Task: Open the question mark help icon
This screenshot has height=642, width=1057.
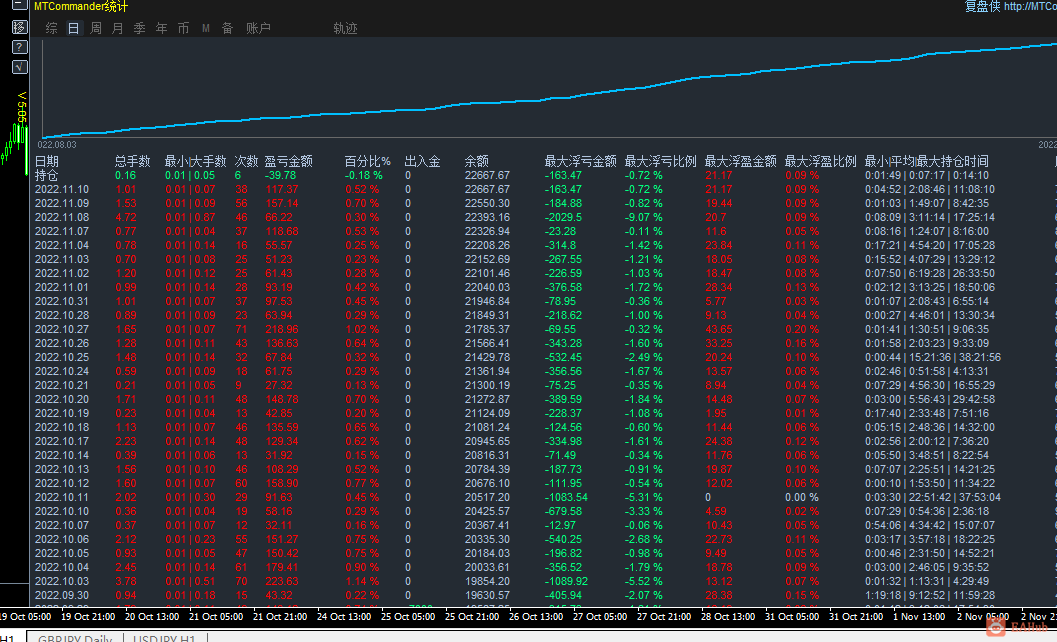Action: pyautogui.click(x=19, y=47)
